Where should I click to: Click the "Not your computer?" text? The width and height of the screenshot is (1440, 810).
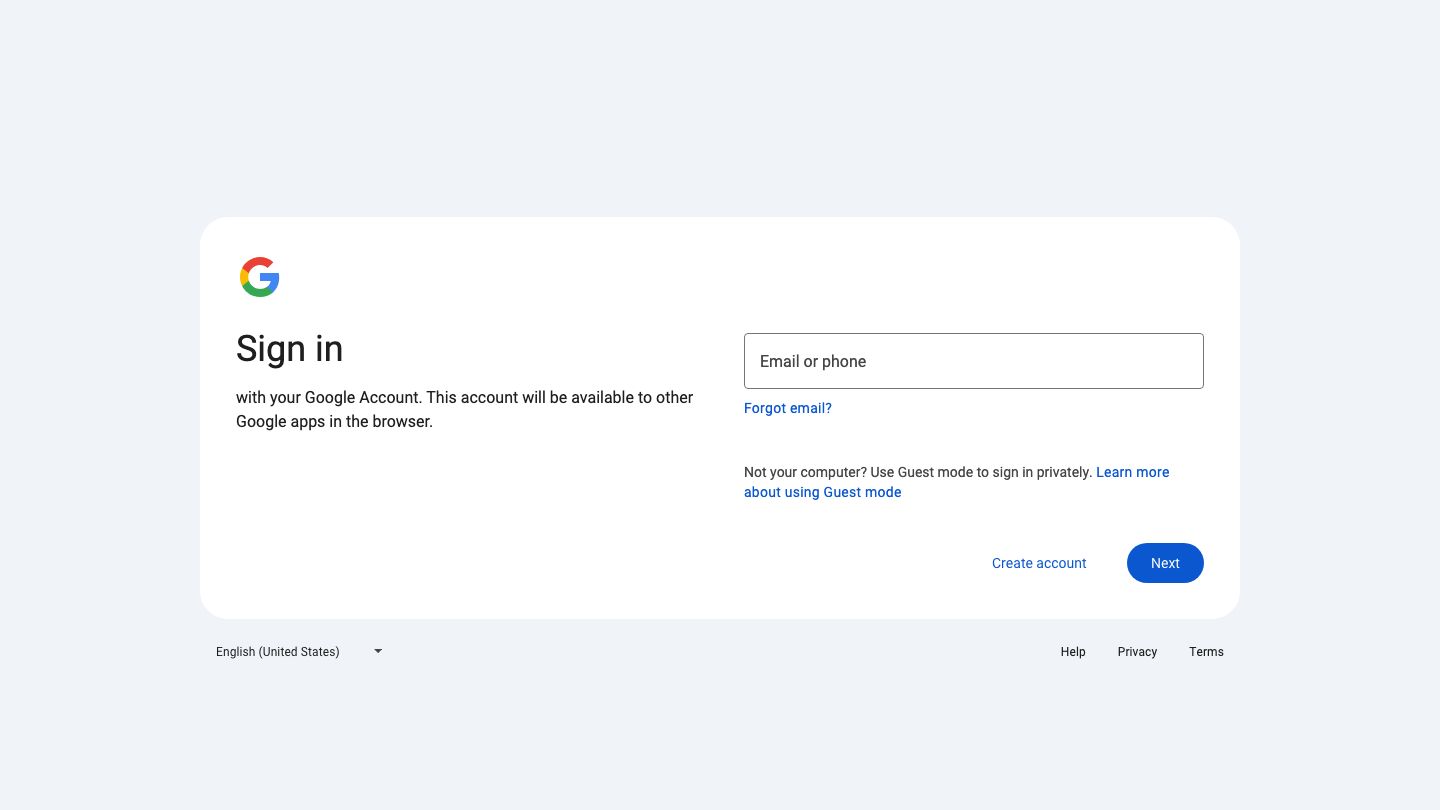point(805,472)
